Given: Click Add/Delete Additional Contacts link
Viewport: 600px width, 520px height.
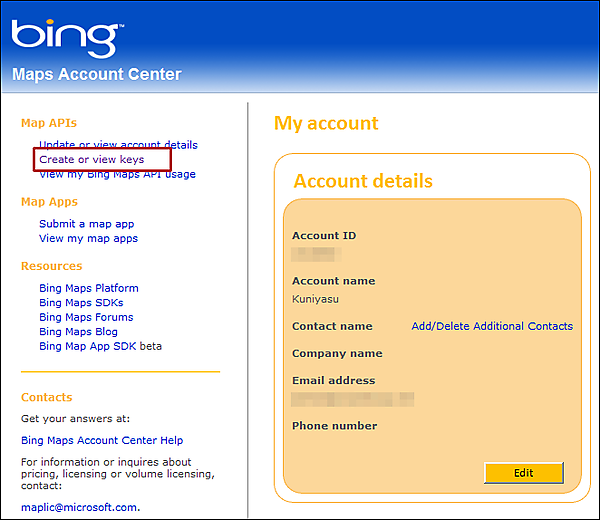Looking at the screenshot, I should coord(492,326).
